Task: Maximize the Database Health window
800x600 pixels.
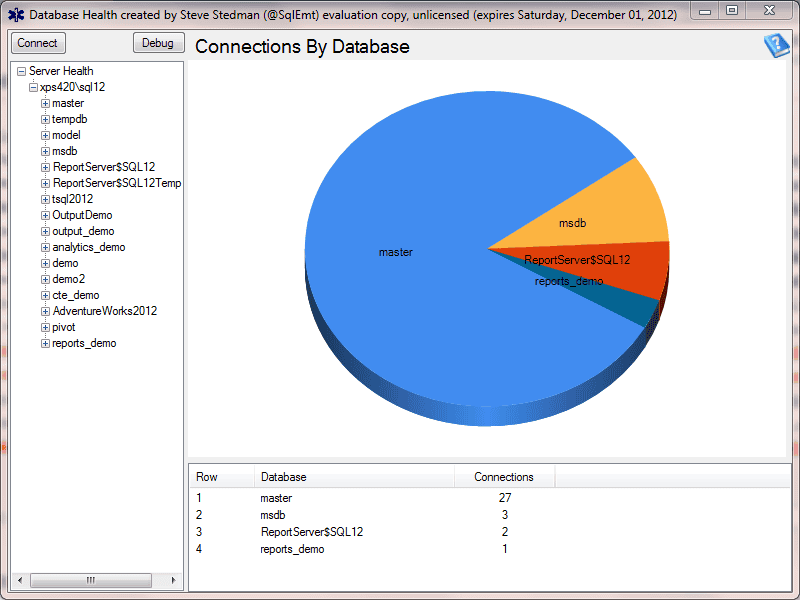Action: click(732, 11)
